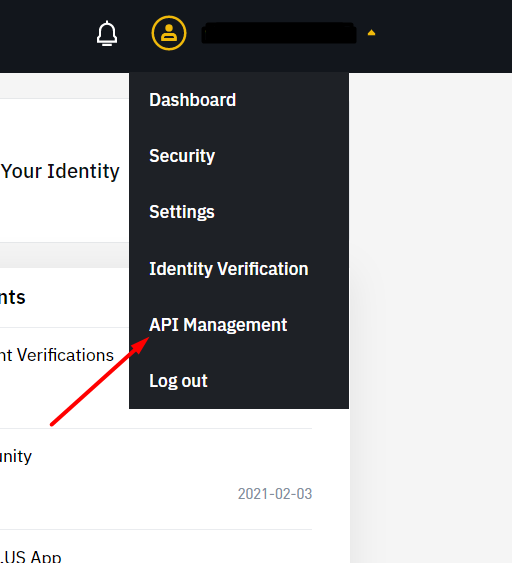Choose Identity Verification menu entry
The width and height of the screenshot is (512, 563).
(229, 269)
